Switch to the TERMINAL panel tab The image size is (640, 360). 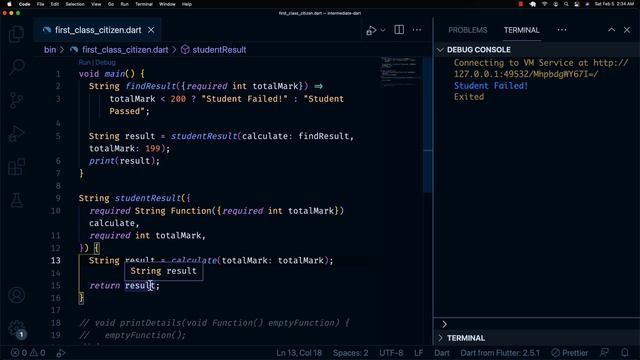[x=521, y=30]
